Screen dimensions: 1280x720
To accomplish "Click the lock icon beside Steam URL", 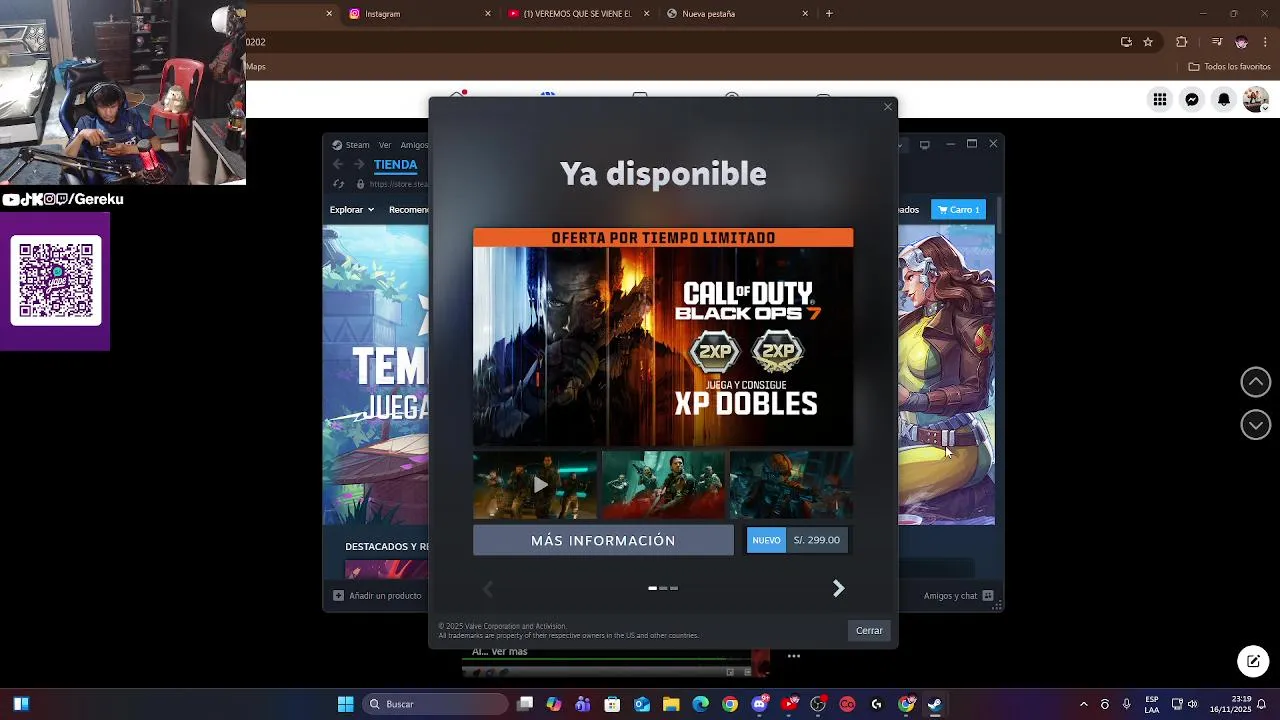I will tap(361, 184).
